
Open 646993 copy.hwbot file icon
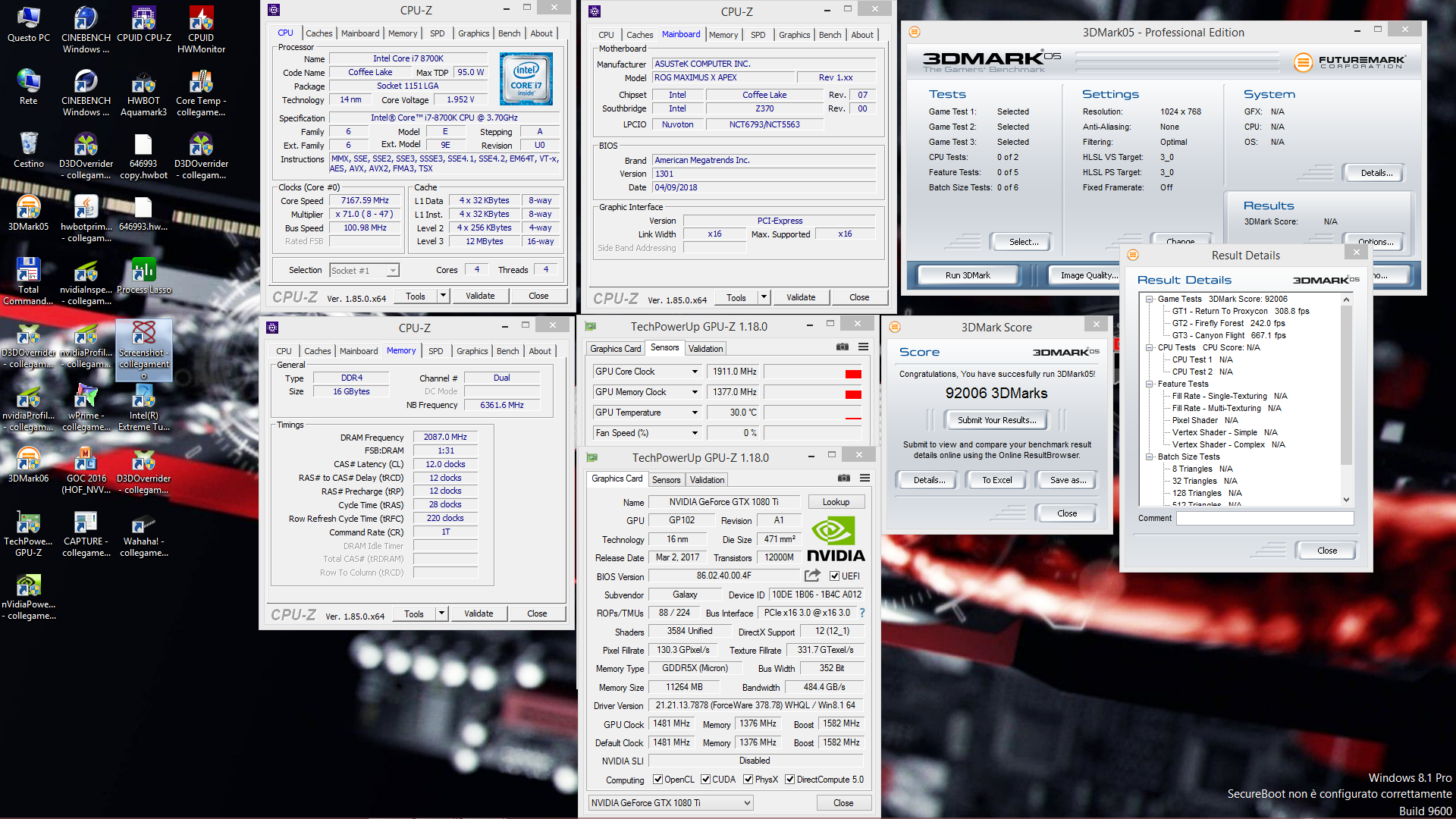143,156
